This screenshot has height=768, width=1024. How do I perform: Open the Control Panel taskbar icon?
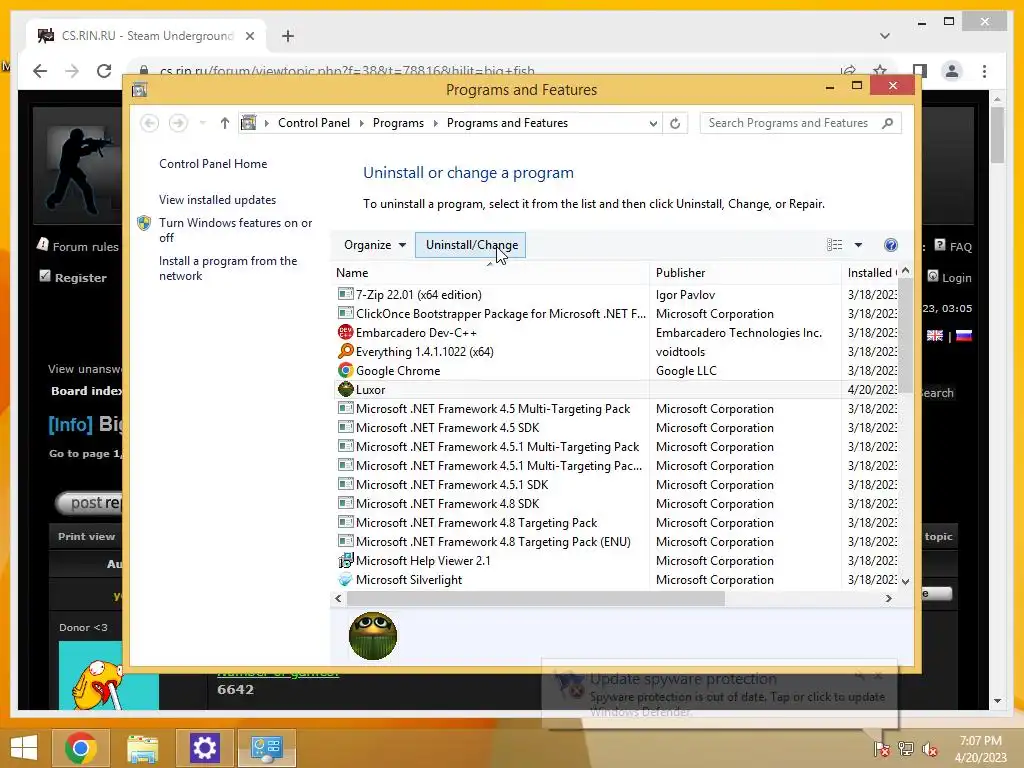(x=266, y=748)
